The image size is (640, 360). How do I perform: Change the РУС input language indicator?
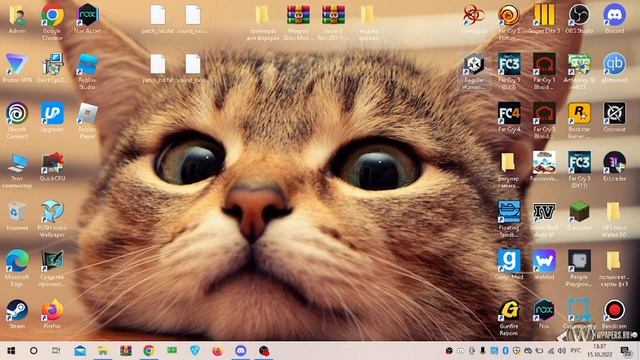point(576,351)
